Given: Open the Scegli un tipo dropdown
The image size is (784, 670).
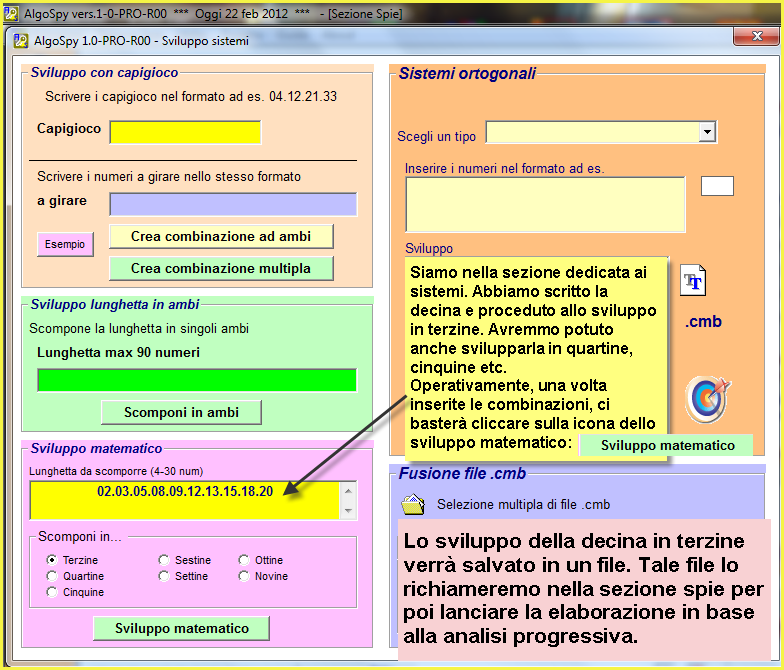Looking at the screenshot, I should tap(707, 132).
